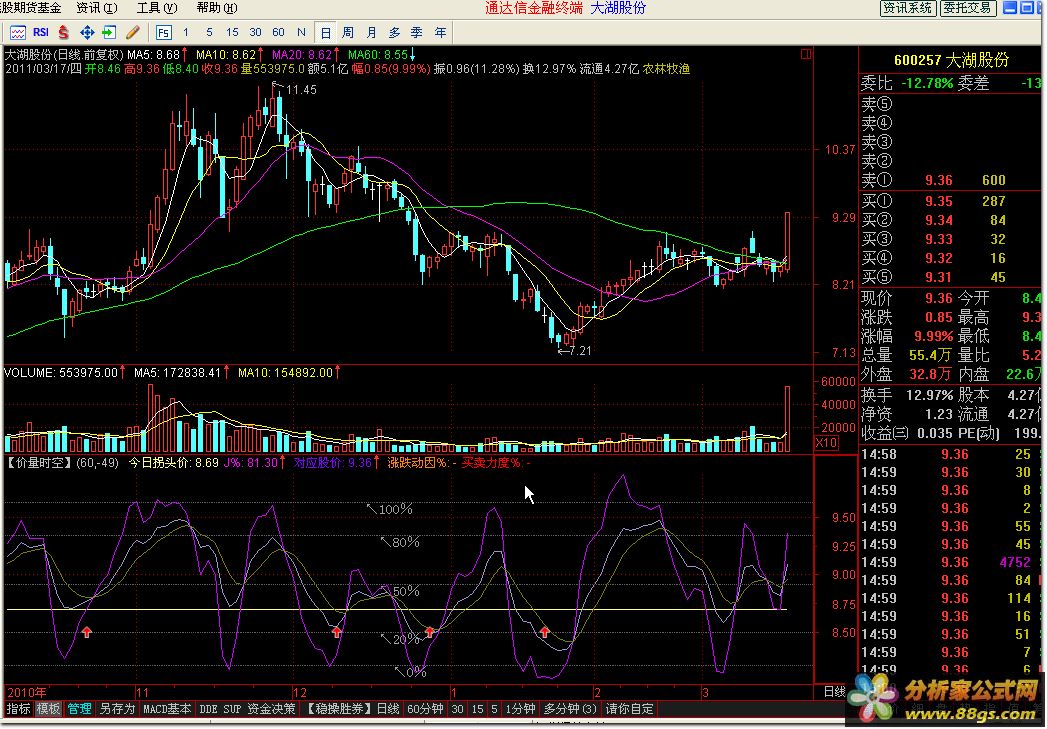Select 【稳操胜券】日线 template
This screenshot has width=1047, height=729.
pyautogui.click(x=353, y=709)
